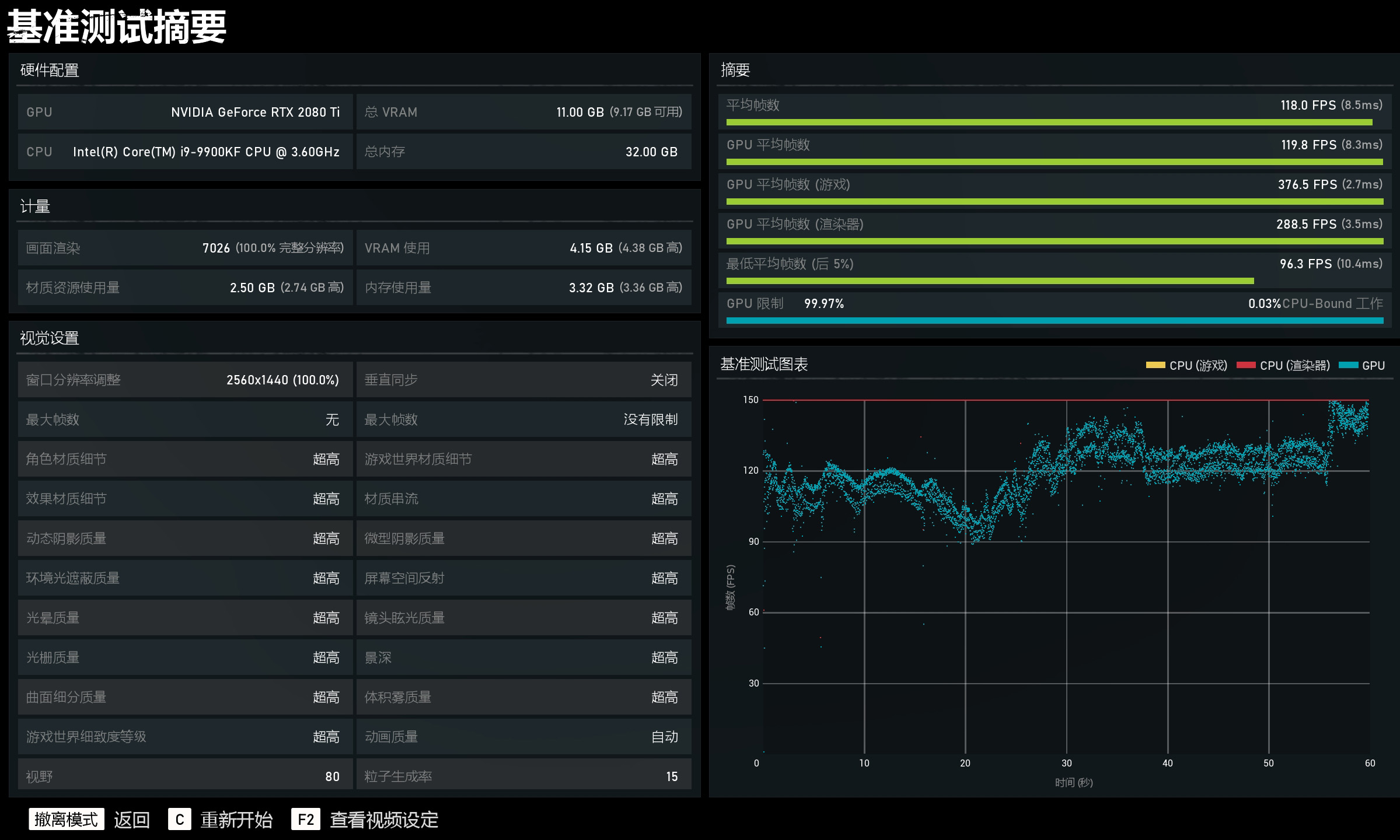This screenshot has height=840, width=1400.
Task: Select the 动画质量 自动 setting row
Action: point(523,737)
